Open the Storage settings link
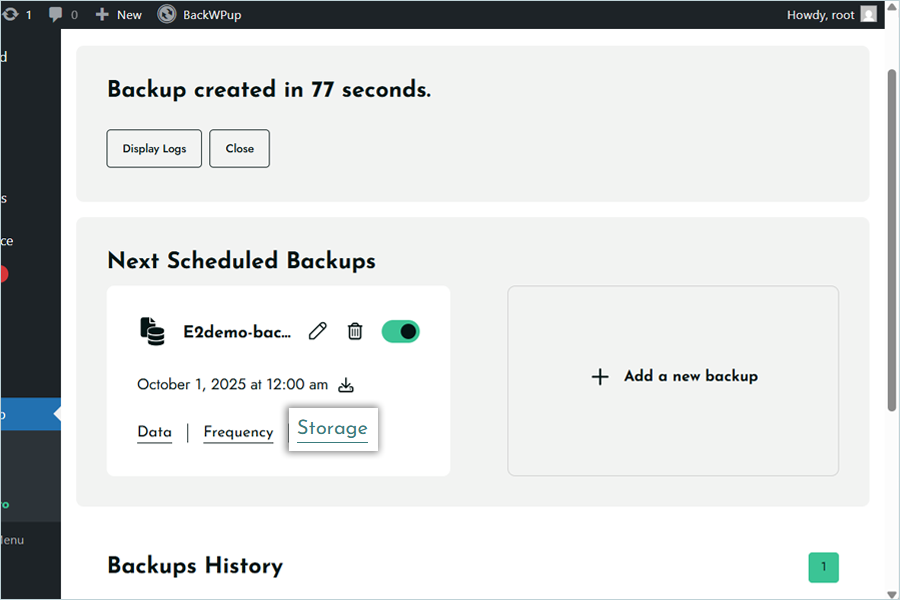The image size is (900, 600). click(332, 429)
